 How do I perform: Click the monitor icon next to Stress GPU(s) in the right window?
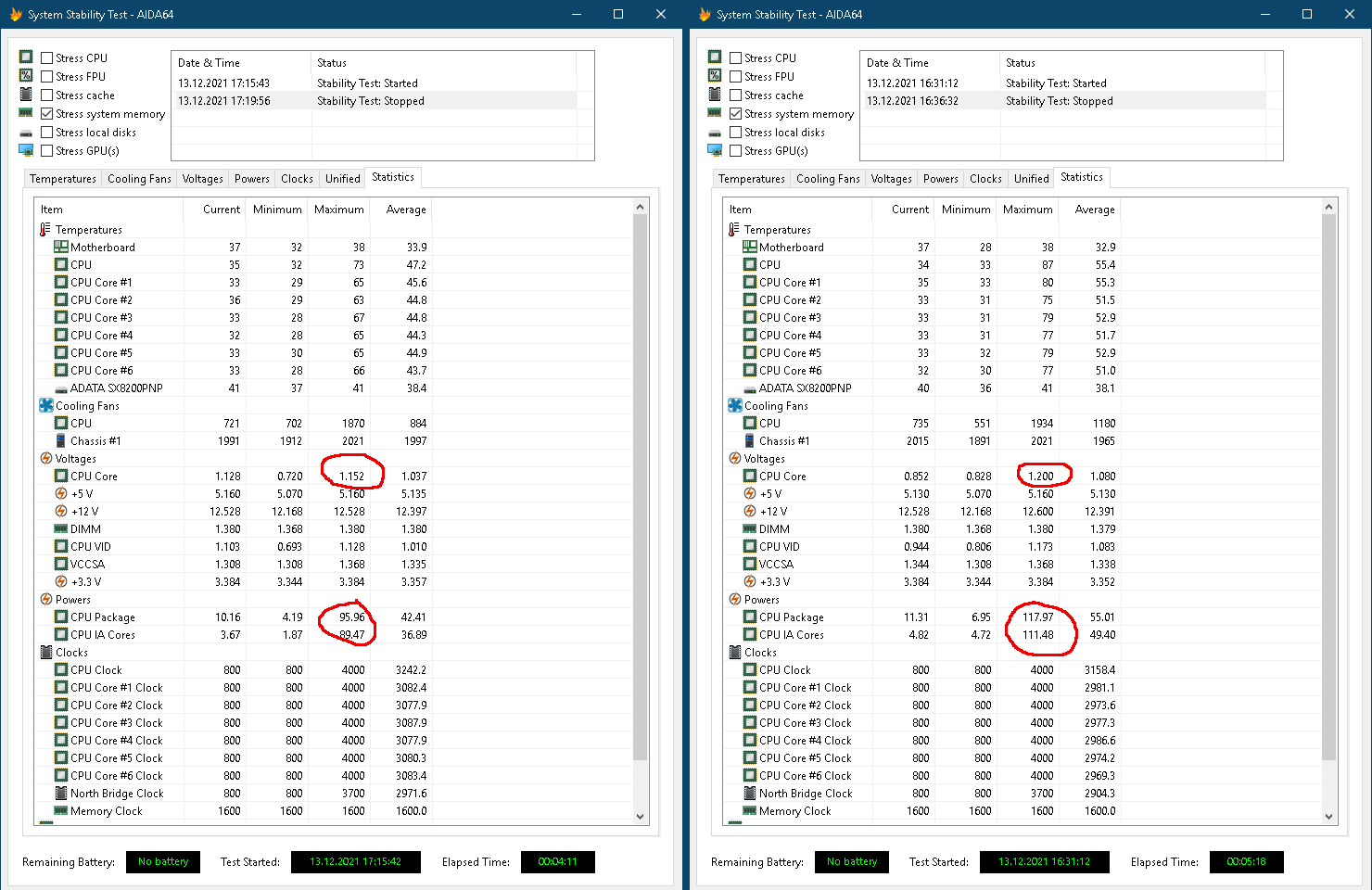[715, 150]
